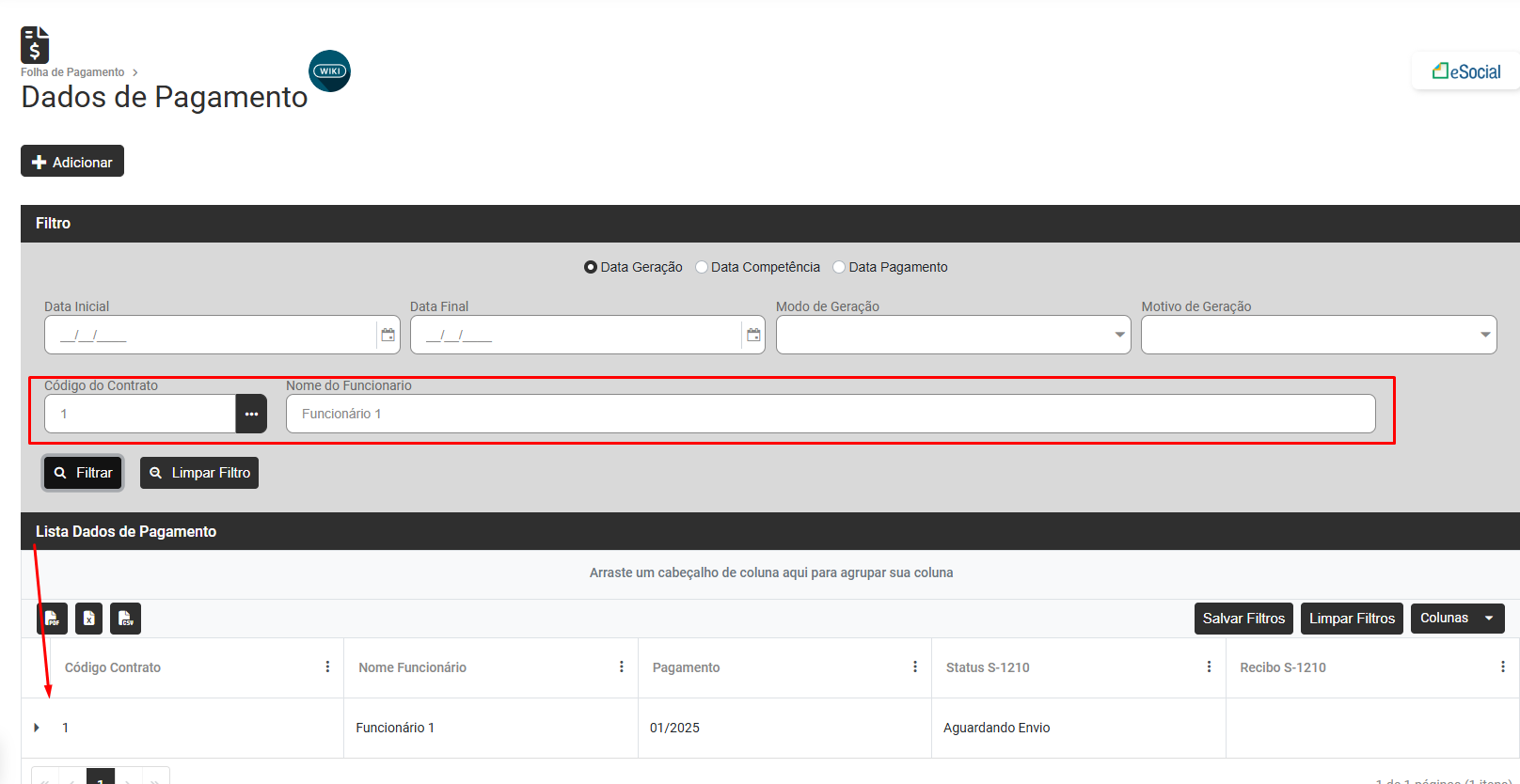Image resolution: width=1520 pixels, height=784 pixels.
Task: Select the Data Competência radio option
Action: coord(702,267)
